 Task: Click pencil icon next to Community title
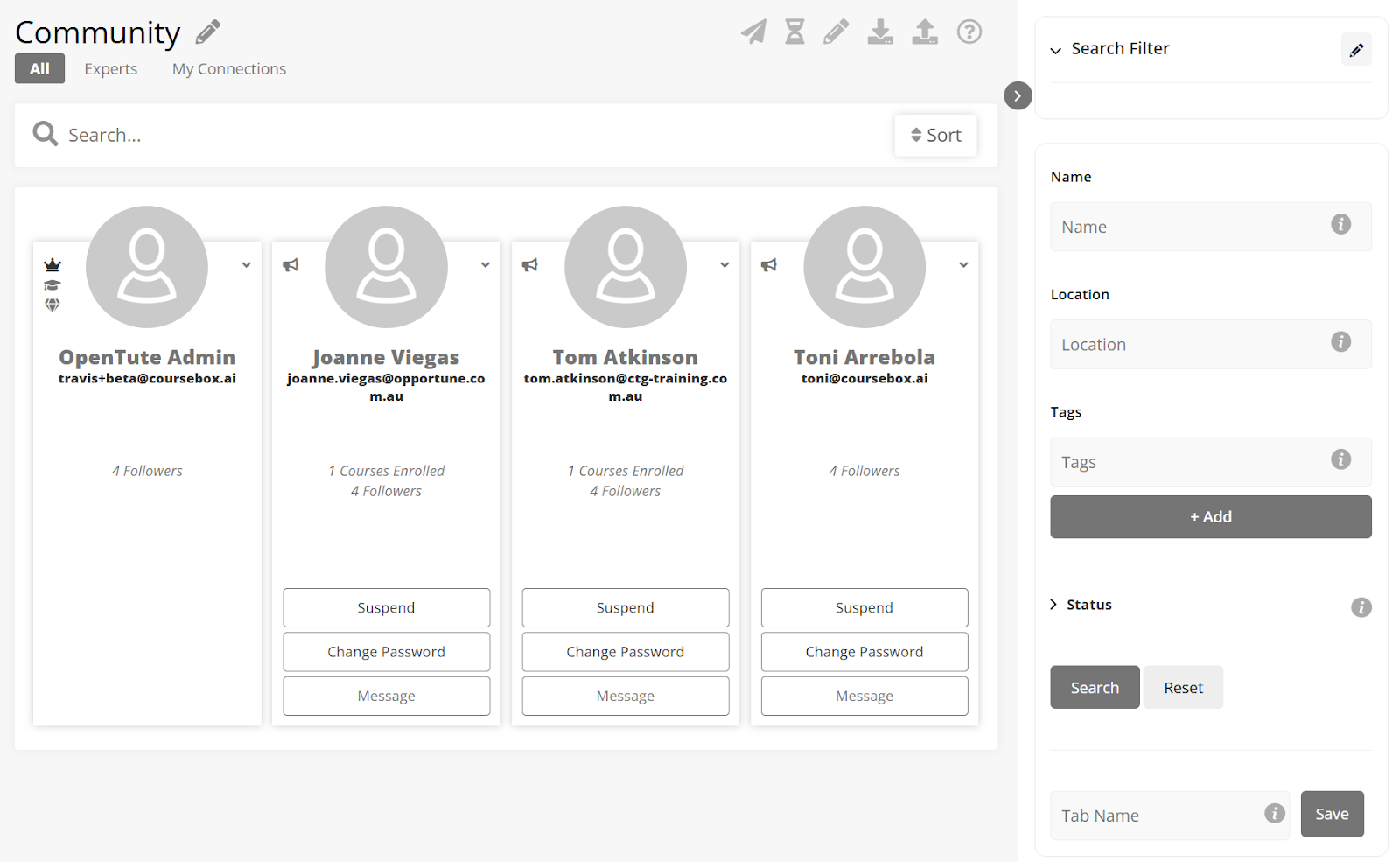click(x=208, y=32)
